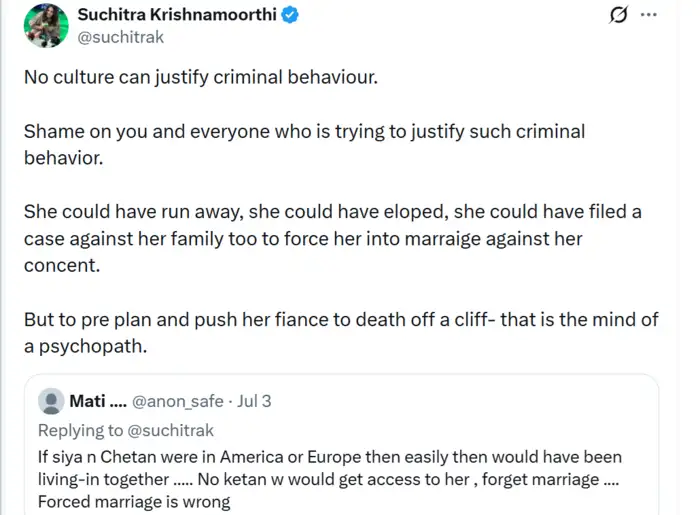This screenshot has width=700, height=515.
Task: Open the three-dot more options menu
Action: [x=648, y=14]
